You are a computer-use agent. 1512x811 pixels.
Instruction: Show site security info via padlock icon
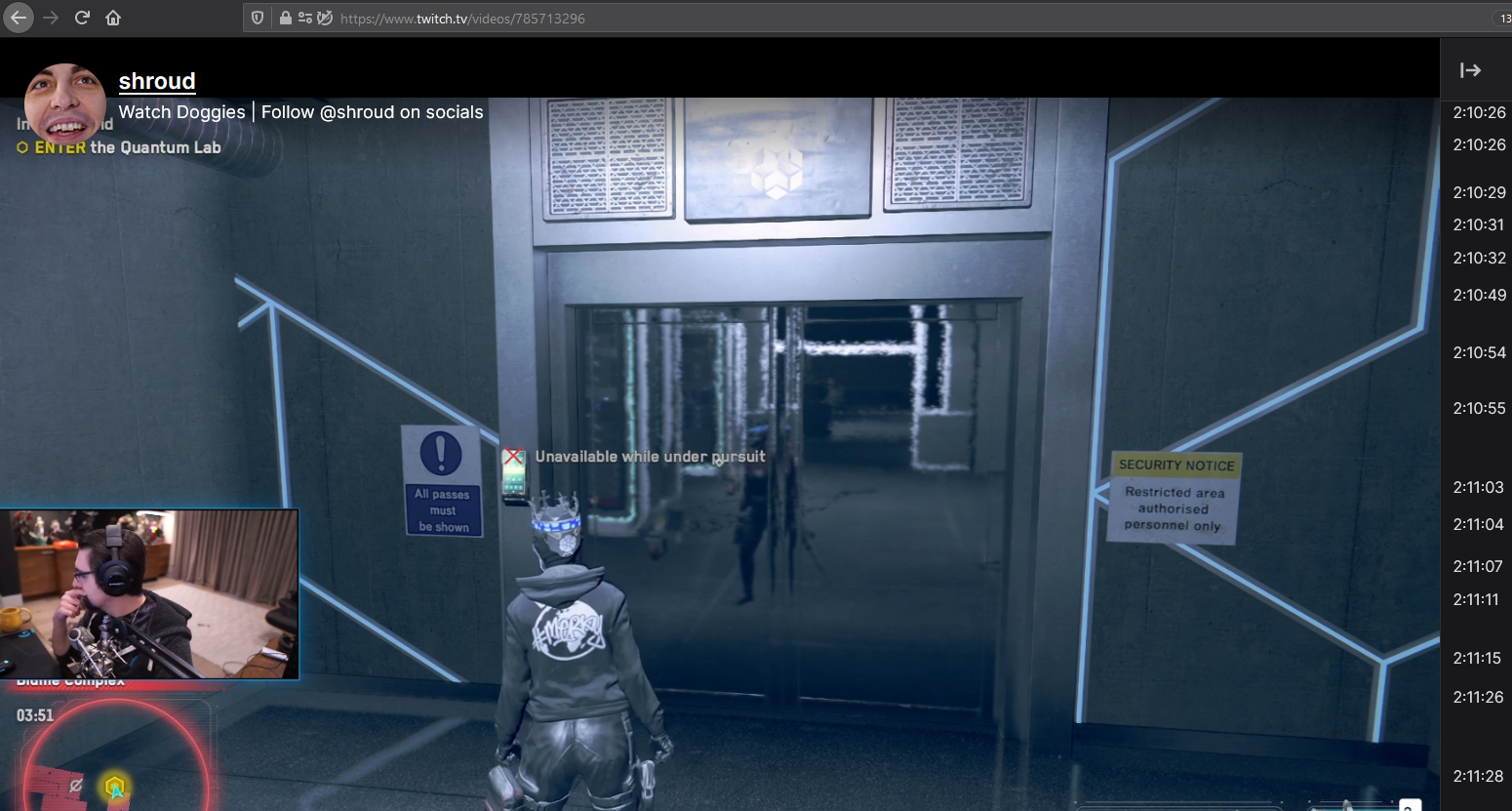(x=285, y=18)
